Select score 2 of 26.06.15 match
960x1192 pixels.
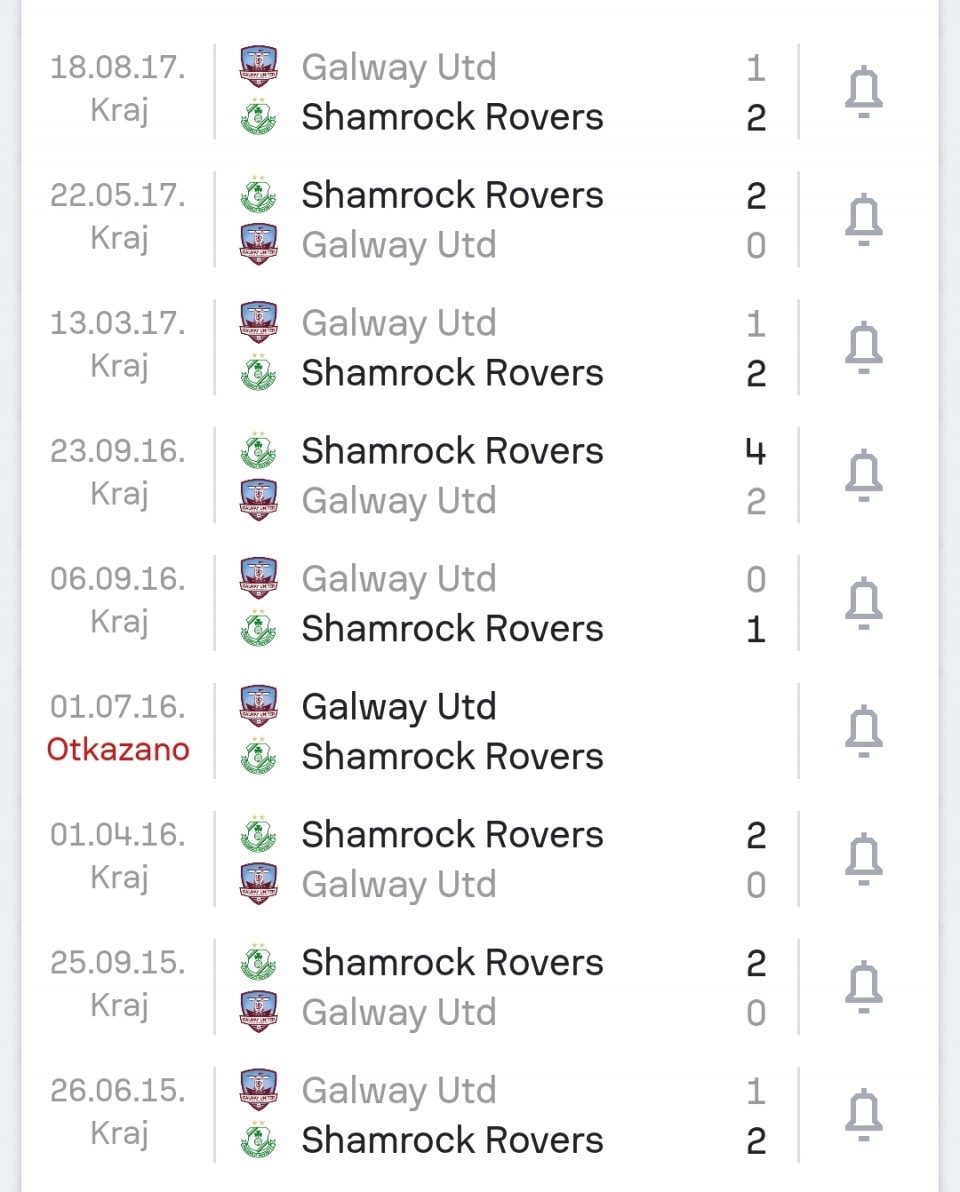click(x=756, y=1141)
